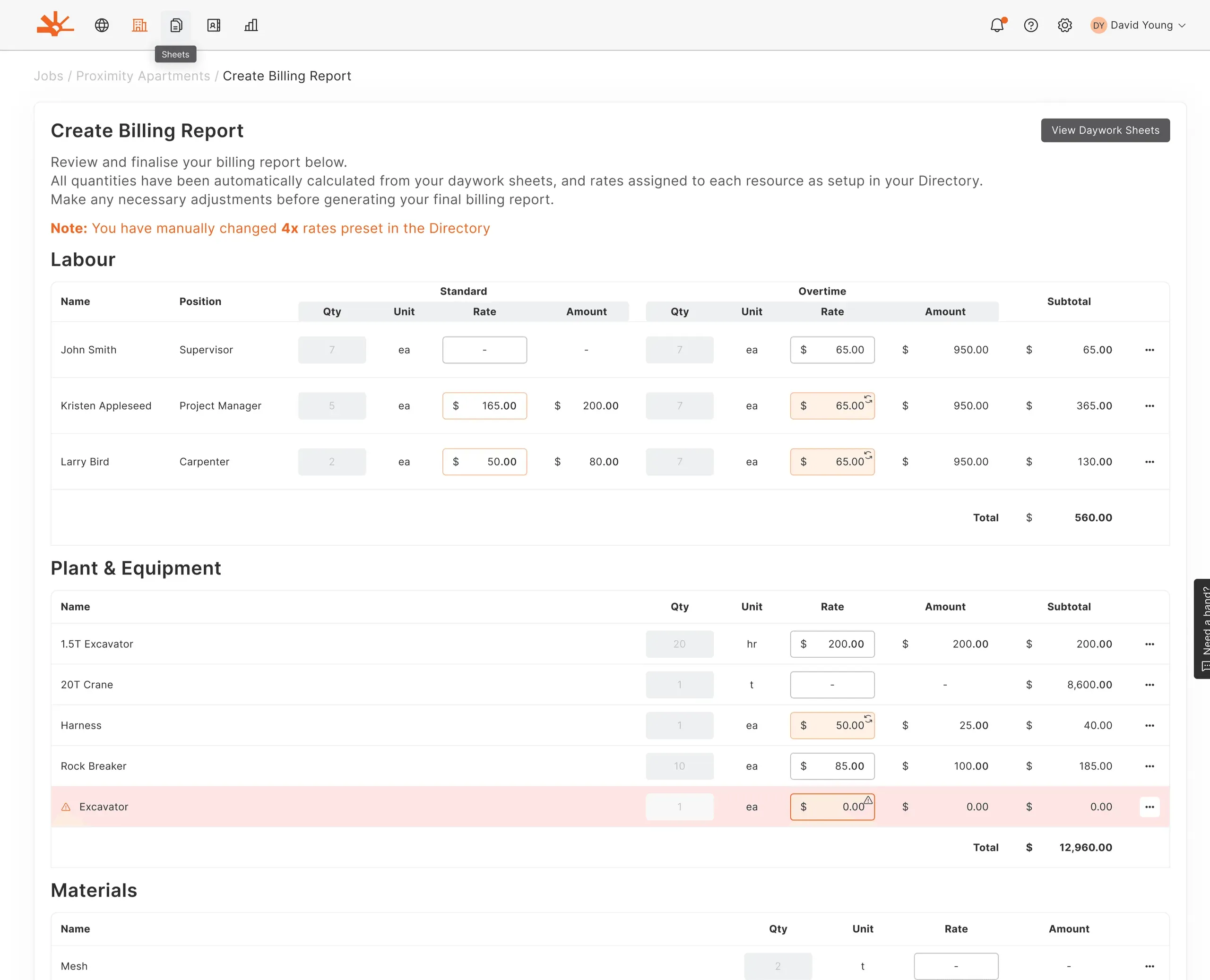Open the settings gear icon
1210x980 pixels.
[x=1065, y=25]
